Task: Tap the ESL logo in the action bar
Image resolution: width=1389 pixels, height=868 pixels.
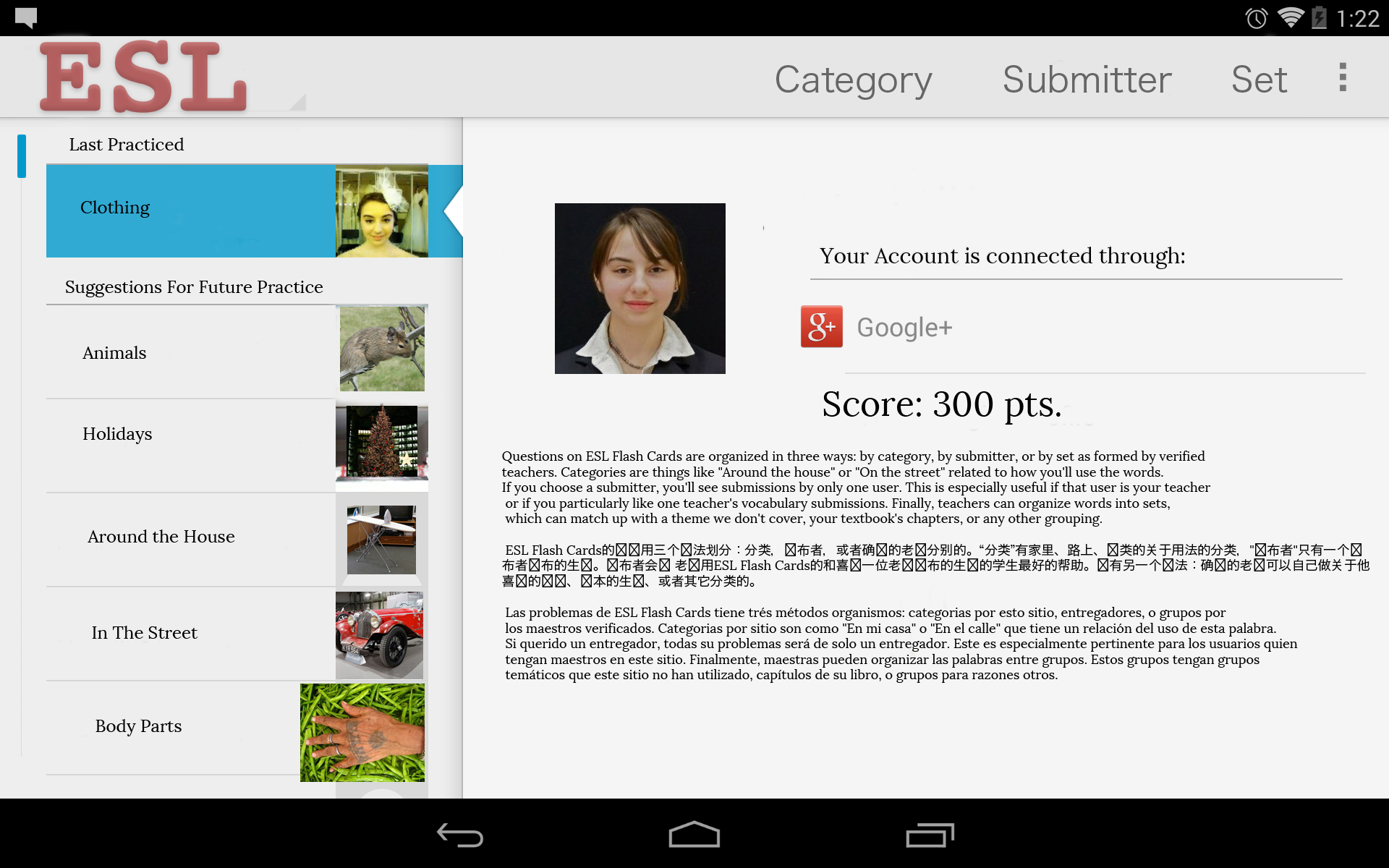Action: [x=143, y=77]
